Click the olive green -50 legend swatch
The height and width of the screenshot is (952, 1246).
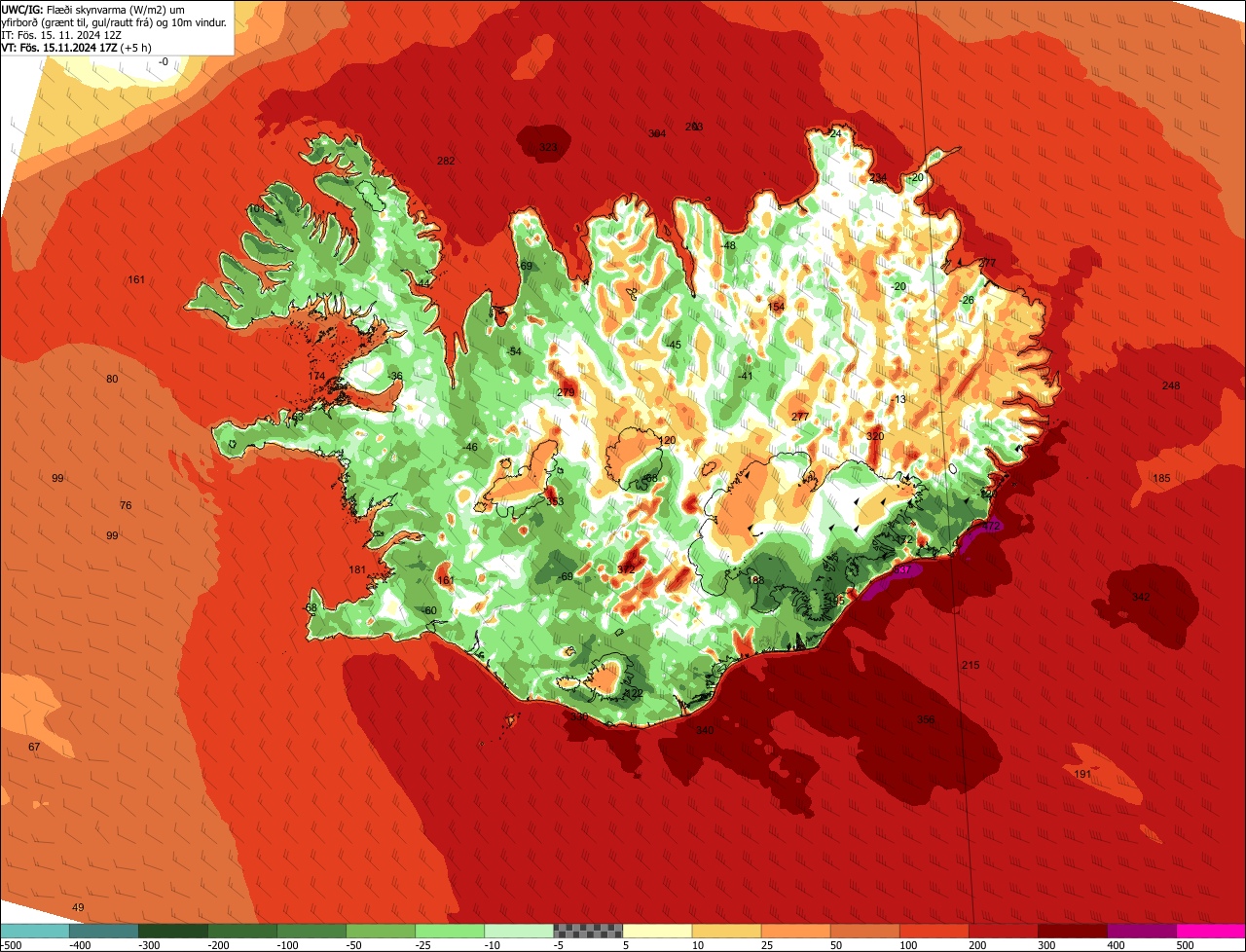(x=380, y=930)
